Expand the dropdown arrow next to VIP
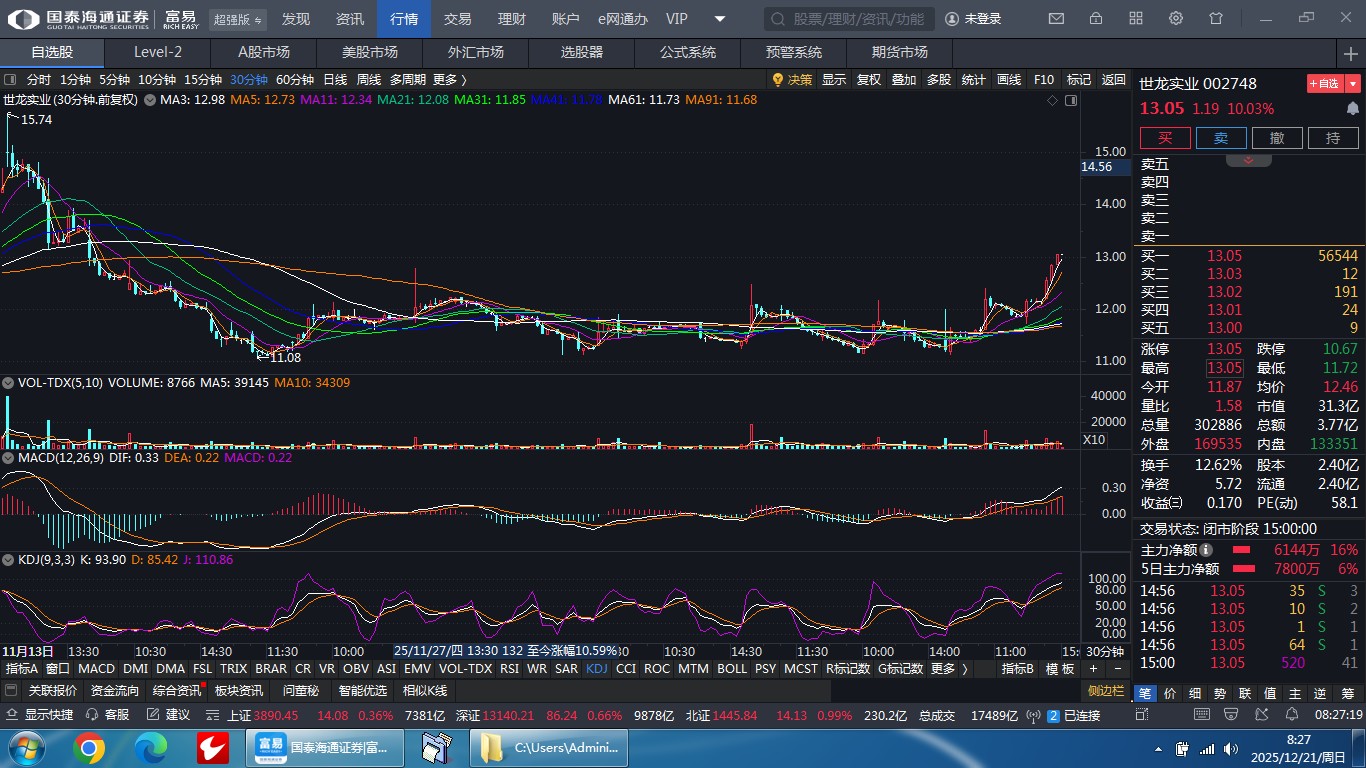This screenshot has height=768, width=1366. (720, 19)
